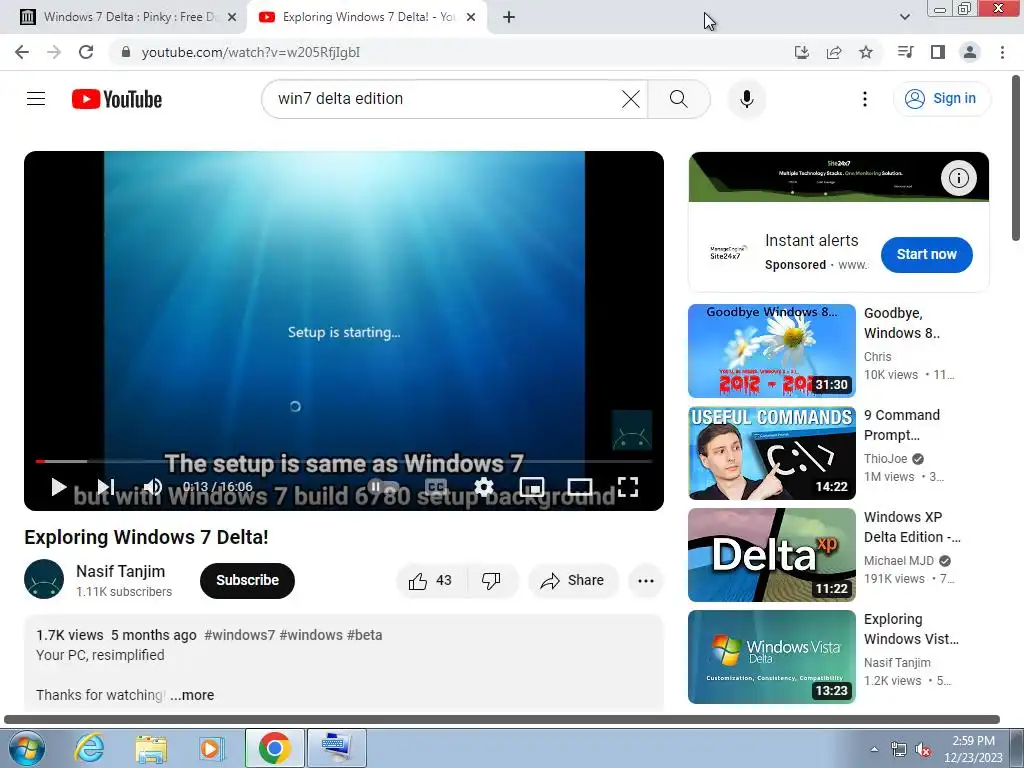The width and height of the screenshot is (1024, 768).
Task: Open the network tray icon
Action: coord(899,749)
